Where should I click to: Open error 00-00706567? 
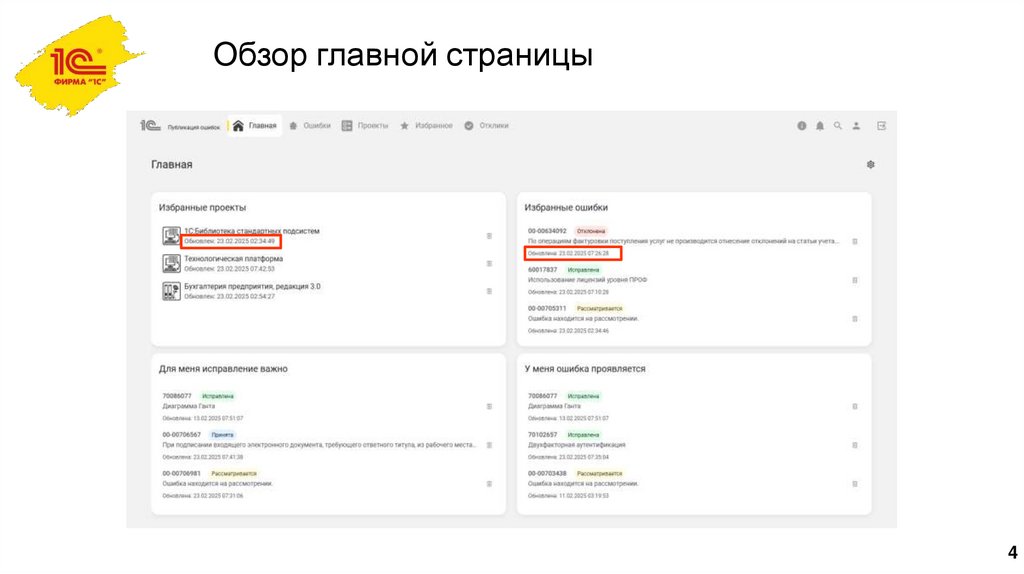tap(182, 434)
